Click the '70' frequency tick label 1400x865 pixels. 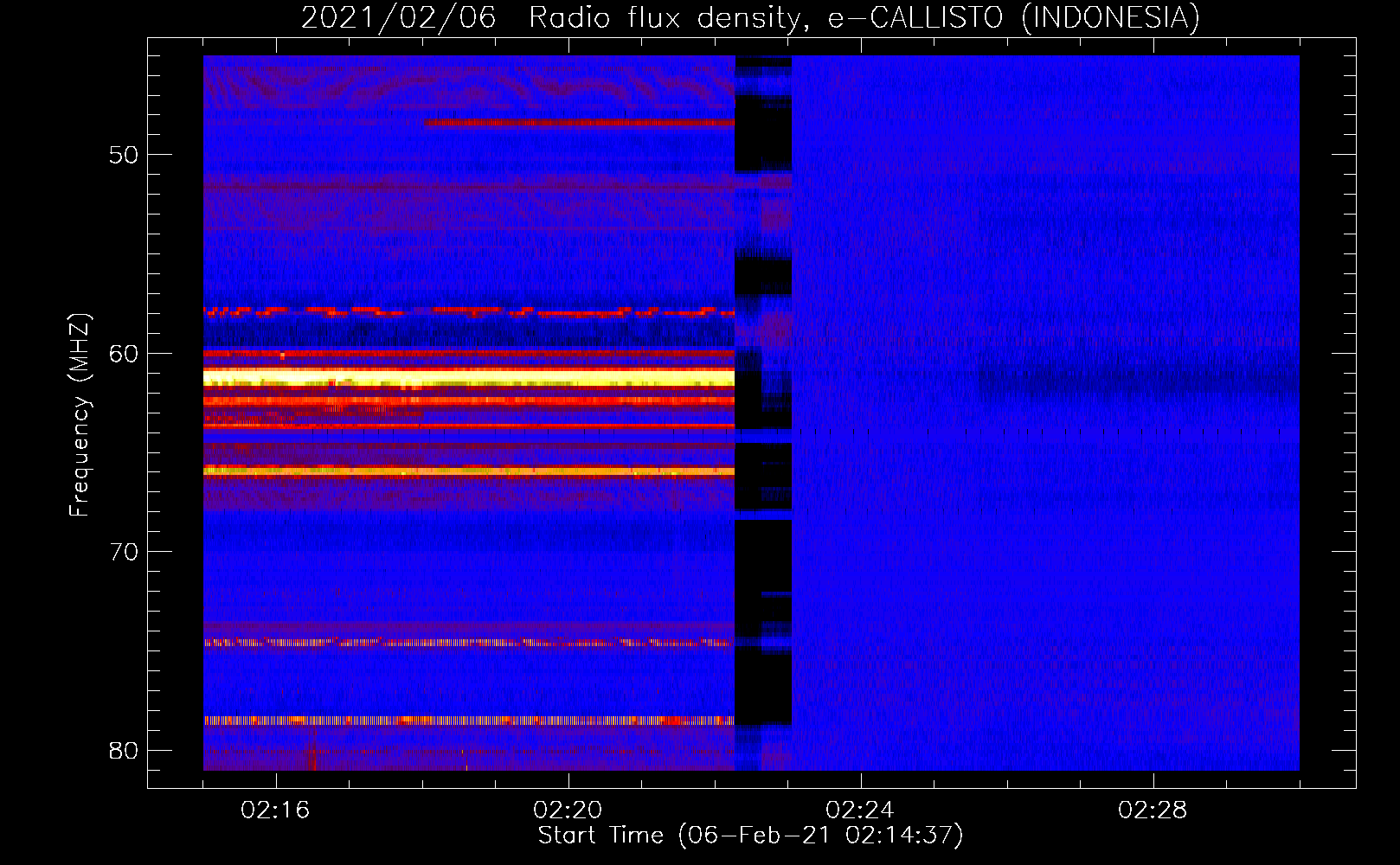[x=125, y=552]
